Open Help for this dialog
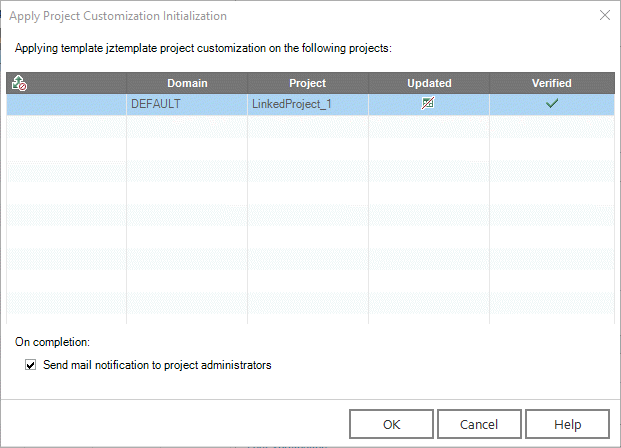 (x=567, y=424)
